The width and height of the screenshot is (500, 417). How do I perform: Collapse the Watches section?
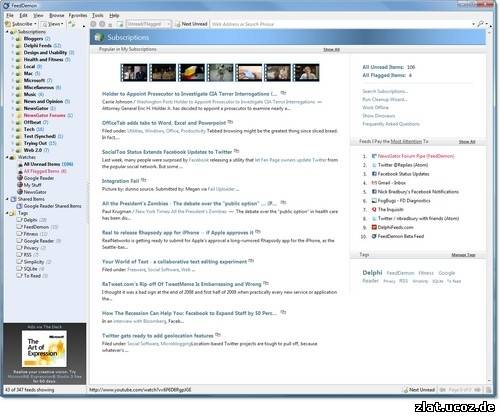click(x=7, y=157)
